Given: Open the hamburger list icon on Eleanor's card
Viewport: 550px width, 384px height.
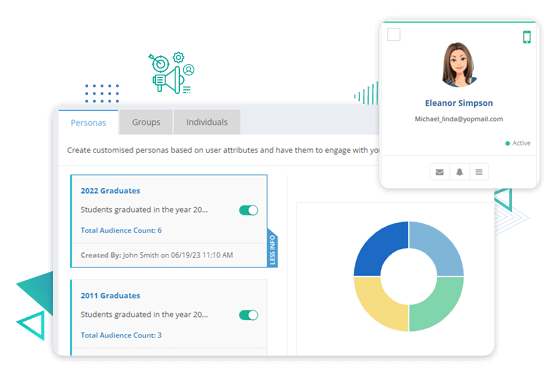Looking at the screenshot, I should pos(479,172).
